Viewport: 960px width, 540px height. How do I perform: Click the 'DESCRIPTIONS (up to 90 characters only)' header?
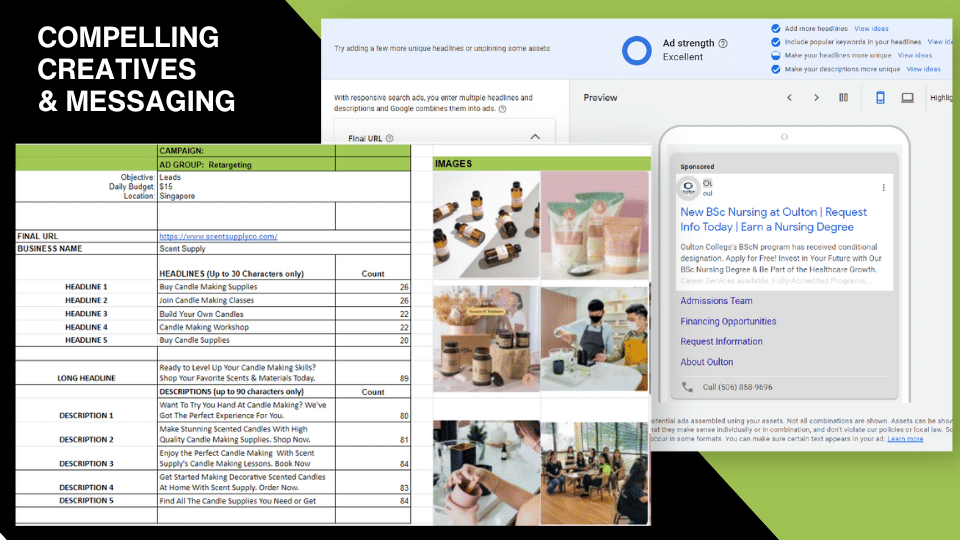(x=231, y=392)
